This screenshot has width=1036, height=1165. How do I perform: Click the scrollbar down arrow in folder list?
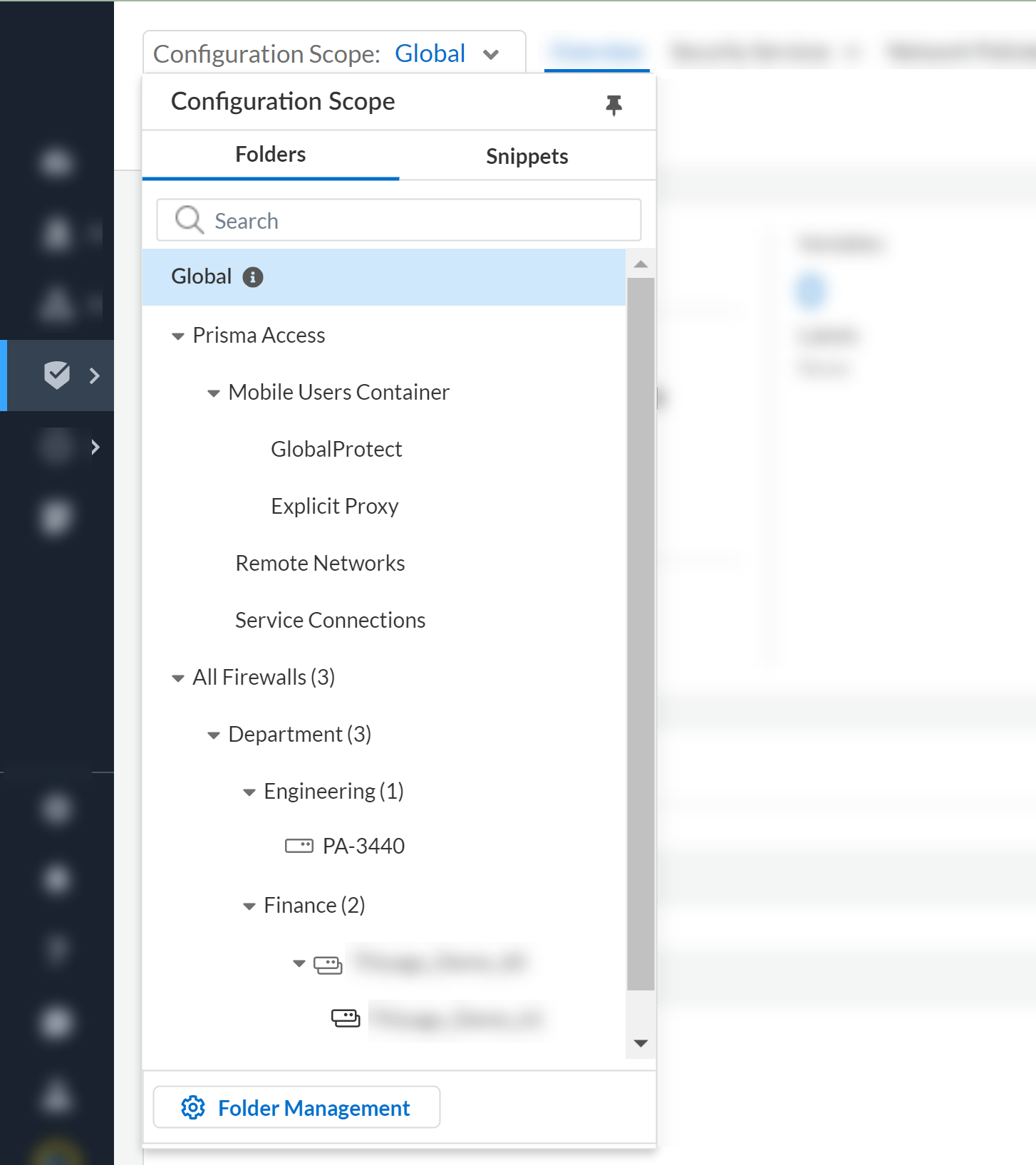pos(641,1043)
